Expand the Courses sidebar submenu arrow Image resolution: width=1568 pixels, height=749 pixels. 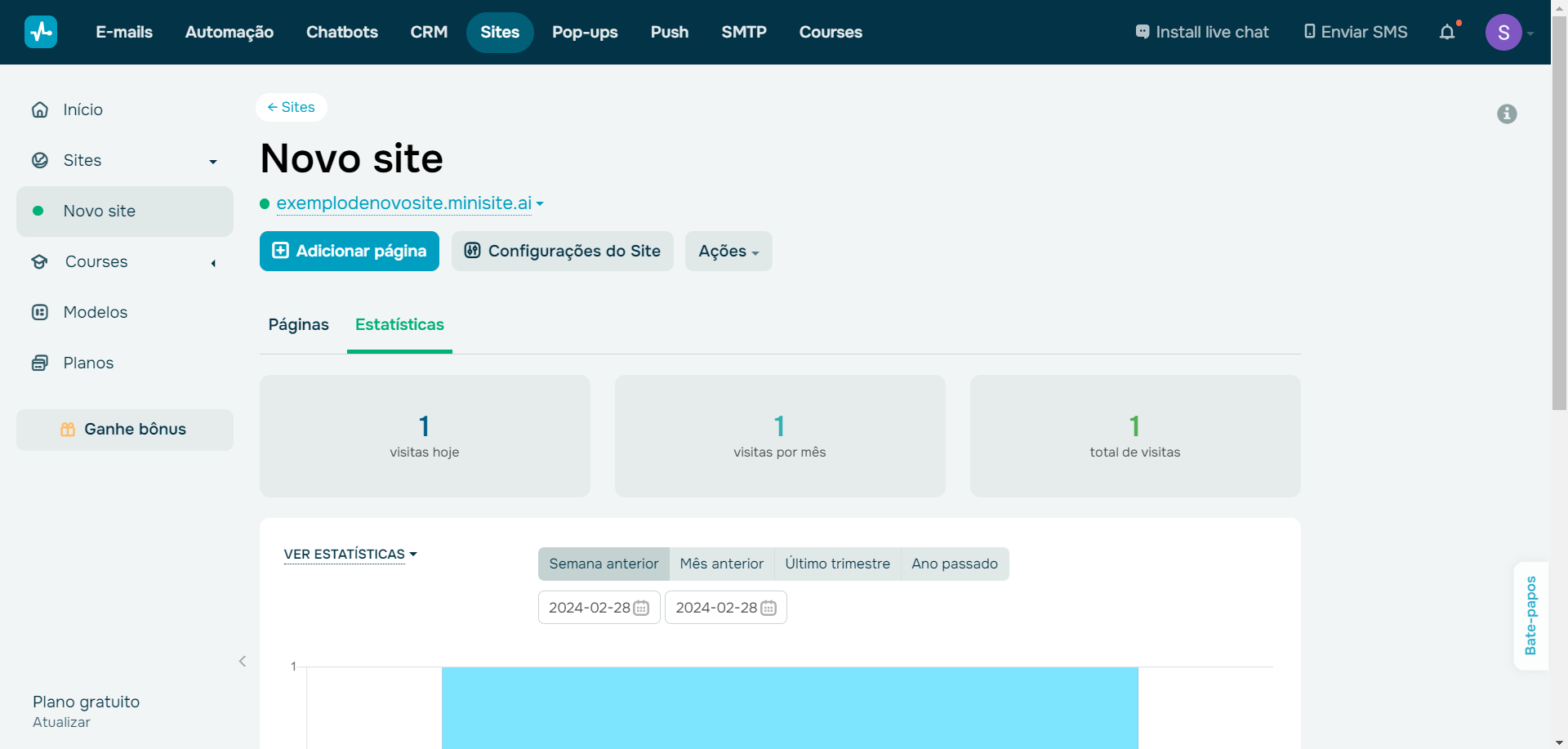(213, 263)
